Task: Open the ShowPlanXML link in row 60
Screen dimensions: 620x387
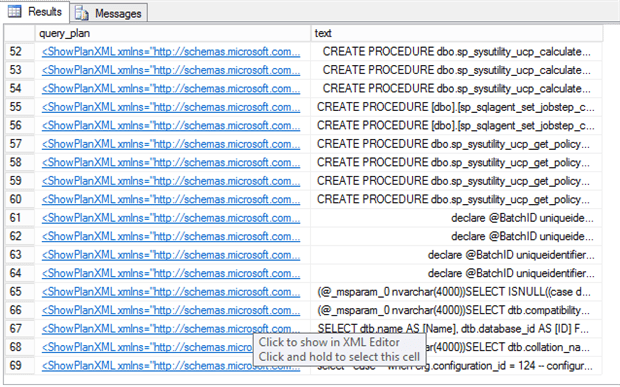Action: coord(171,200)
